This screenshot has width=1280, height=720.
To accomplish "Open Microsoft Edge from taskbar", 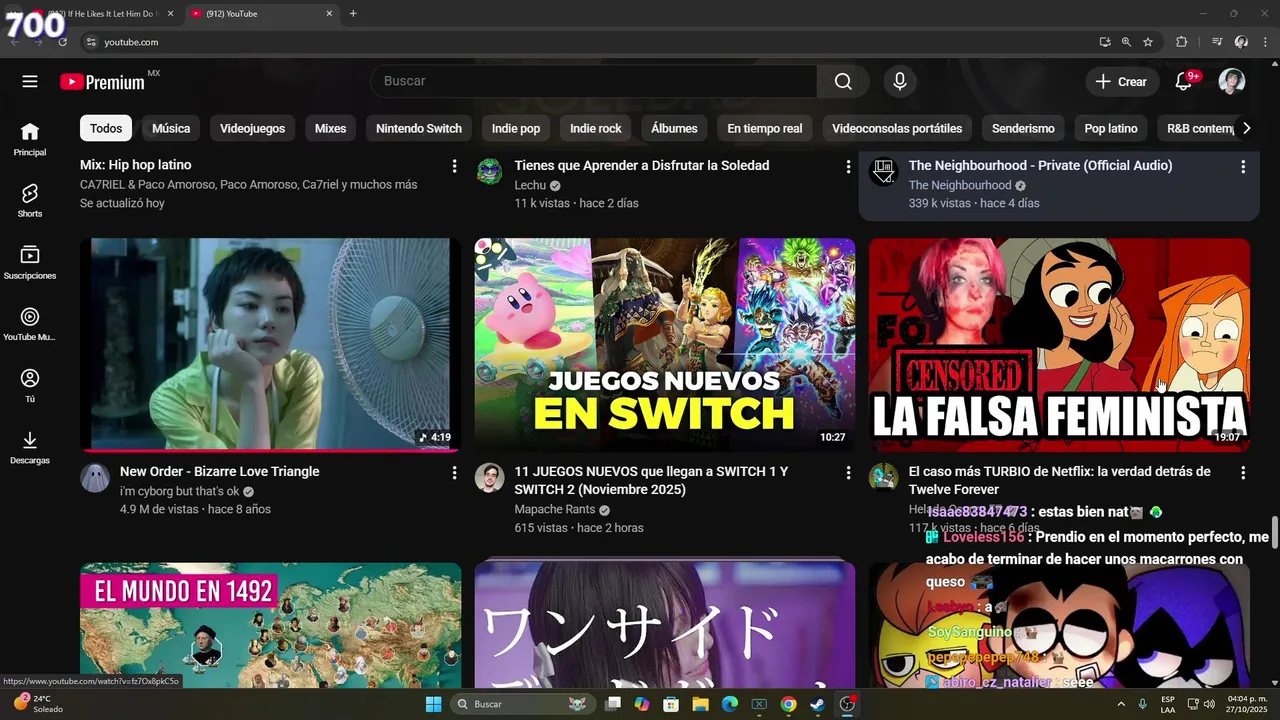I will [x=729, y=704].
